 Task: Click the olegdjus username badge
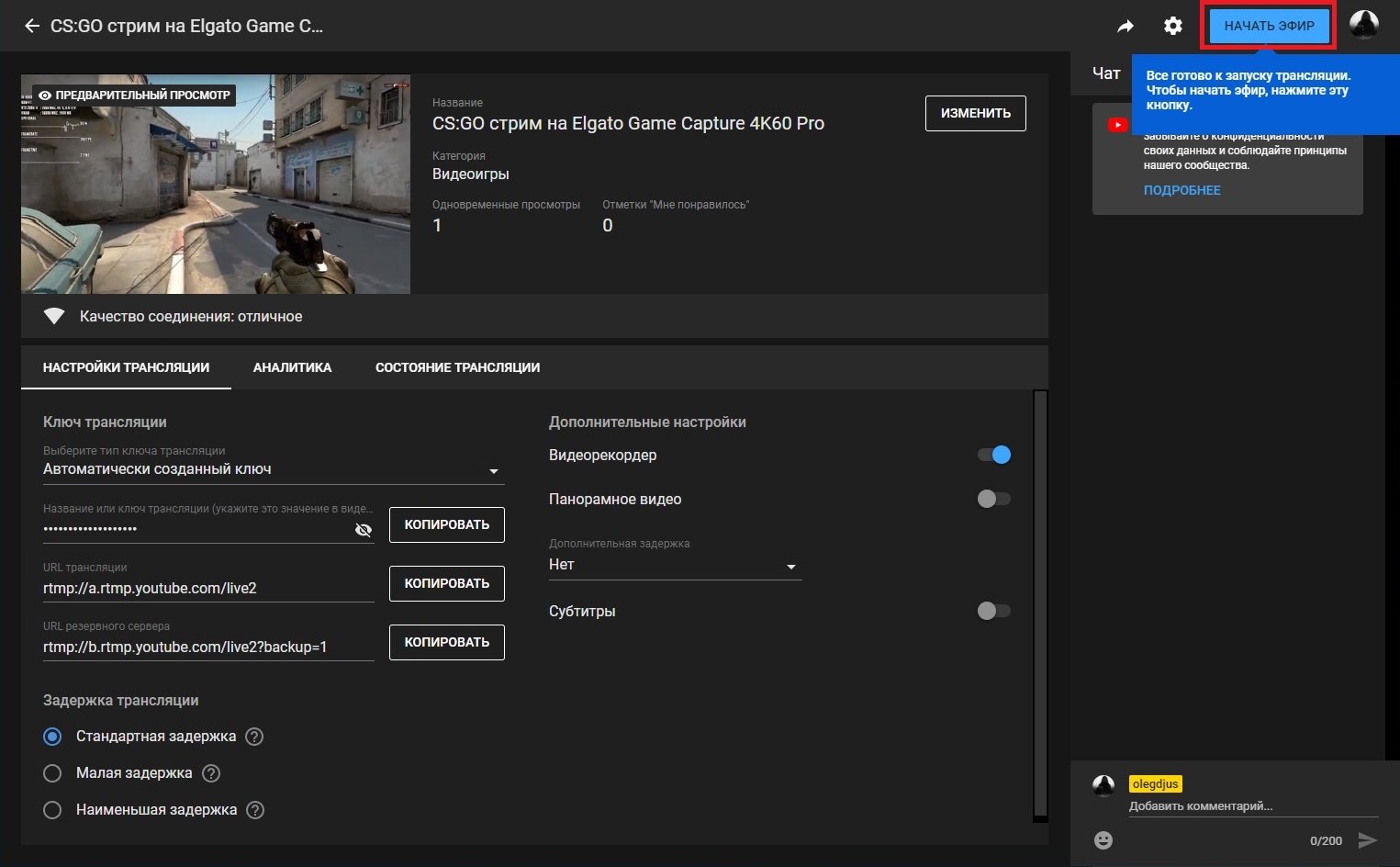coord(1155,784)
